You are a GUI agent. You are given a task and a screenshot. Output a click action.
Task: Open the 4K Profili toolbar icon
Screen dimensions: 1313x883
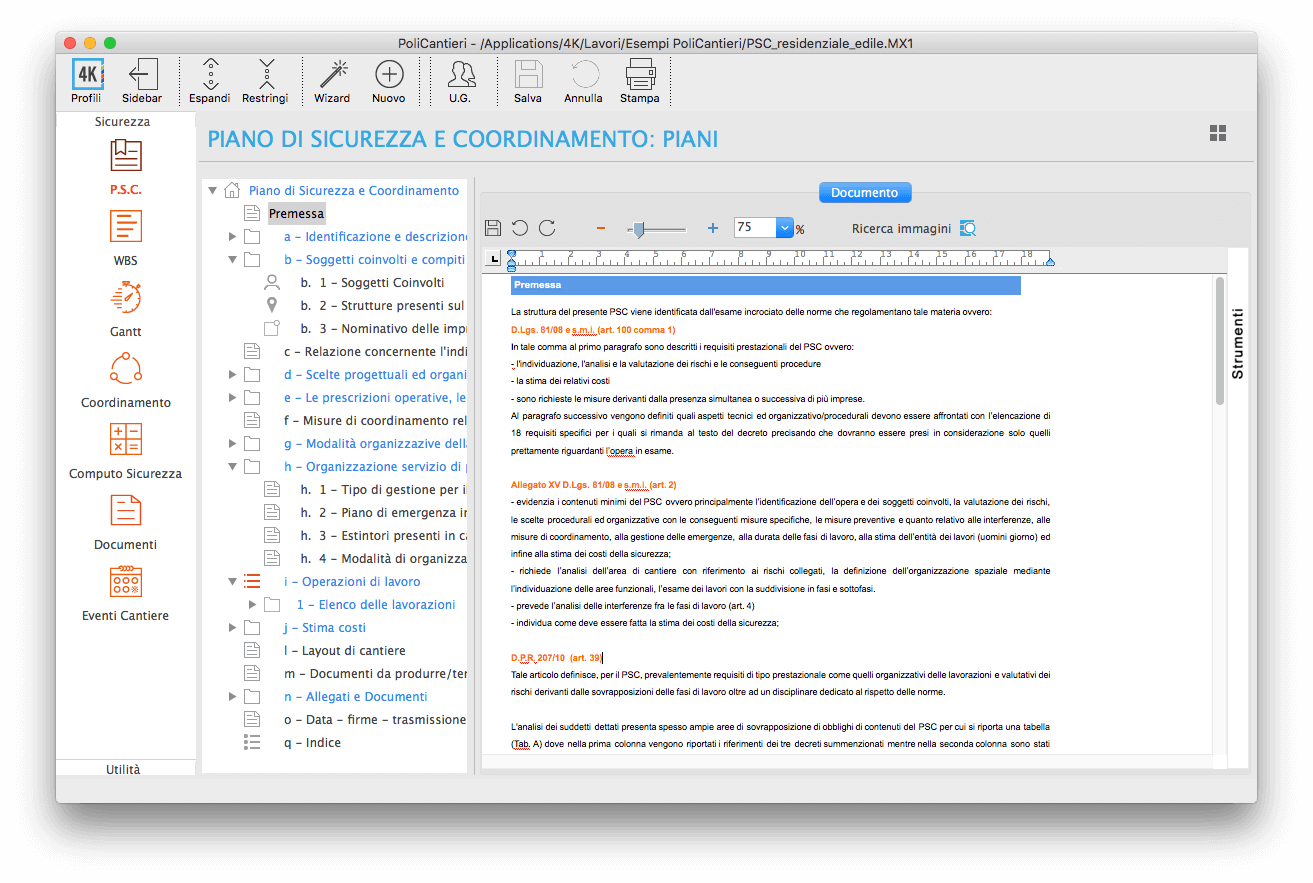tap(87, 74)
